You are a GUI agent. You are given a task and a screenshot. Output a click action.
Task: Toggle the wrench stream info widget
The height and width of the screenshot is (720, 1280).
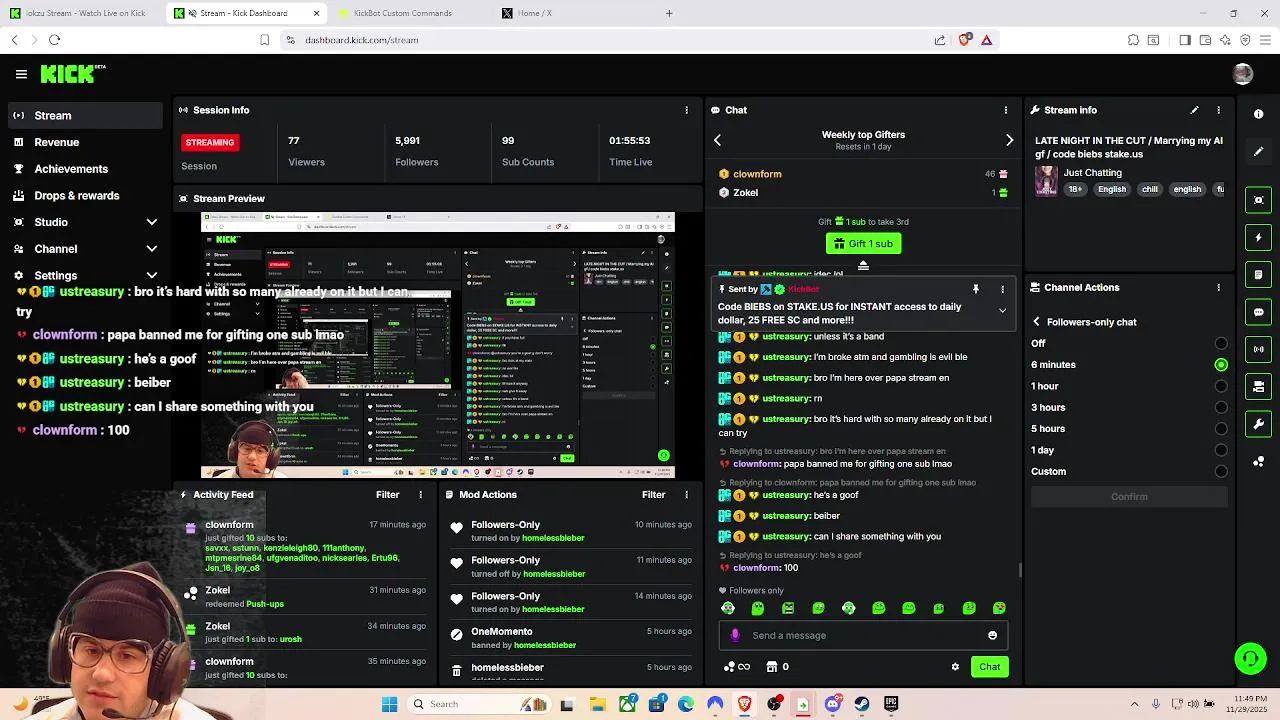[x=1259, y=424]
